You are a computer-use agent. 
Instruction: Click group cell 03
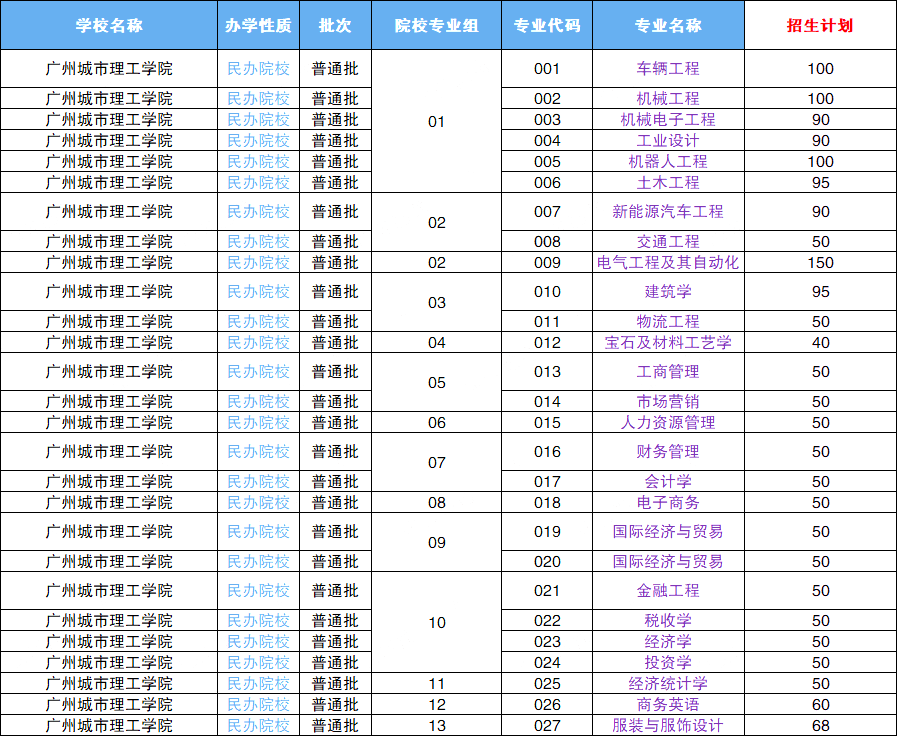(436, 303)
